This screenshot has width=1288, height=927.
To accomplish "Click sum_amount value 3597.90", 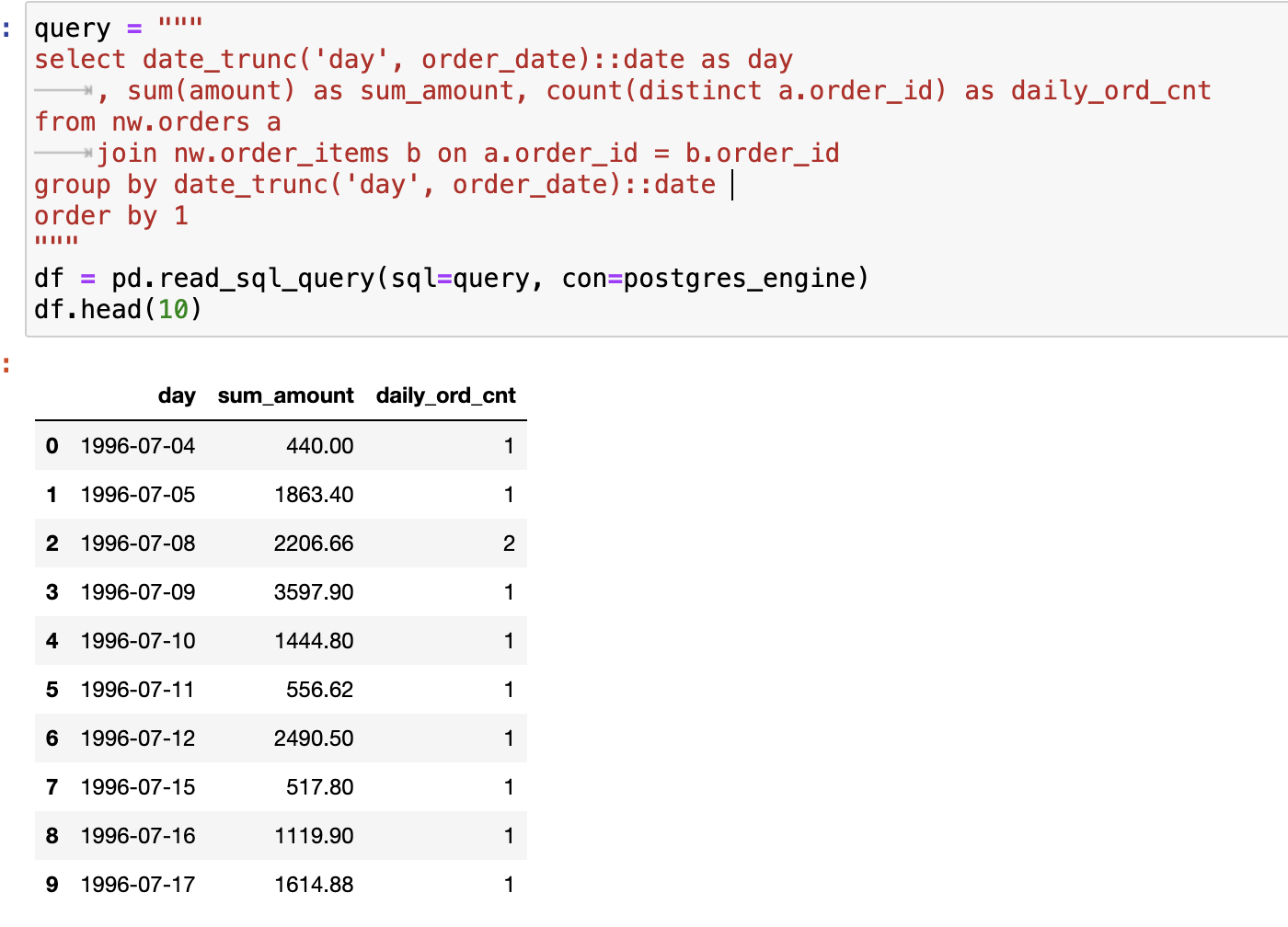I will (x=314, y=592).
